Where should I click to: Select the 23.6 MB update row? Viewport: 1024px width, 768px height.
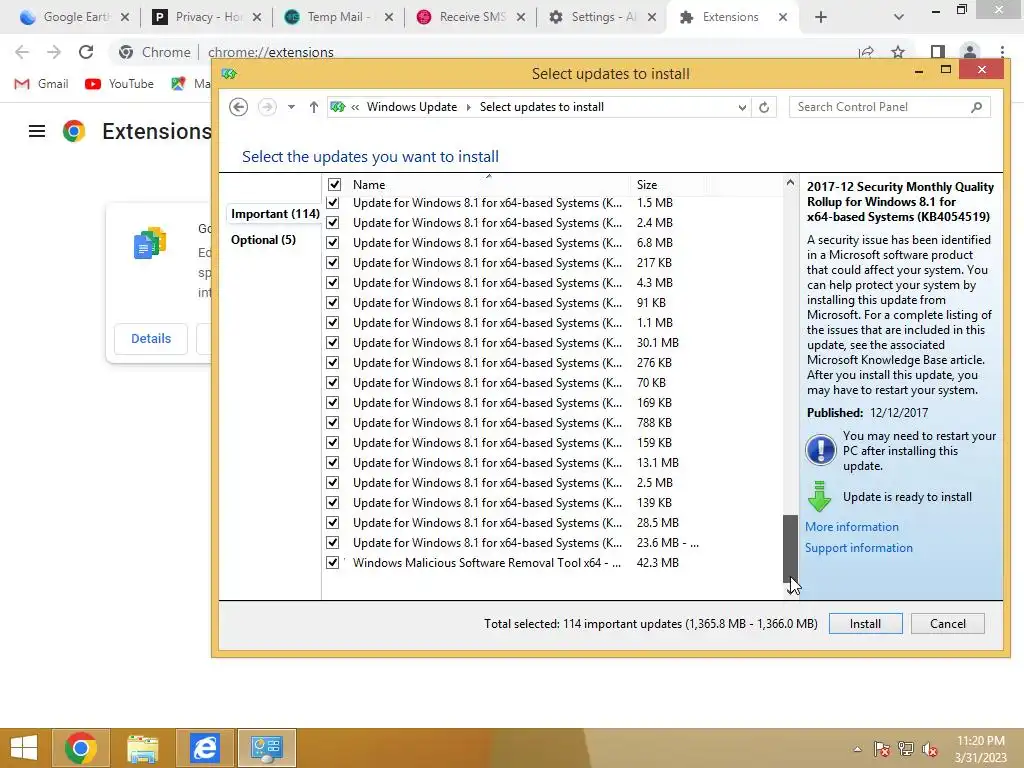pyautogui.click(x=553, y=543)
